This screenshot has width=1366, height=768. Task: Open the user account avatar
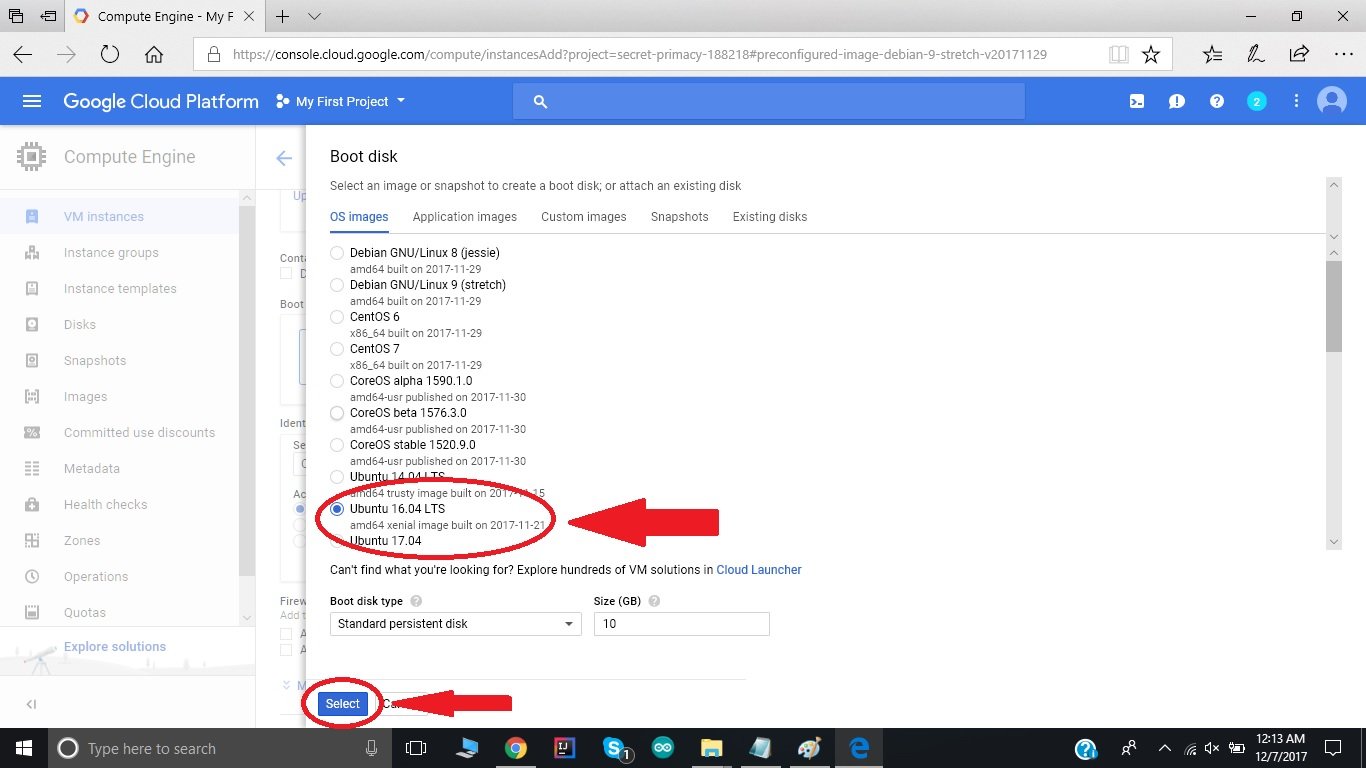coord(1332,101)
